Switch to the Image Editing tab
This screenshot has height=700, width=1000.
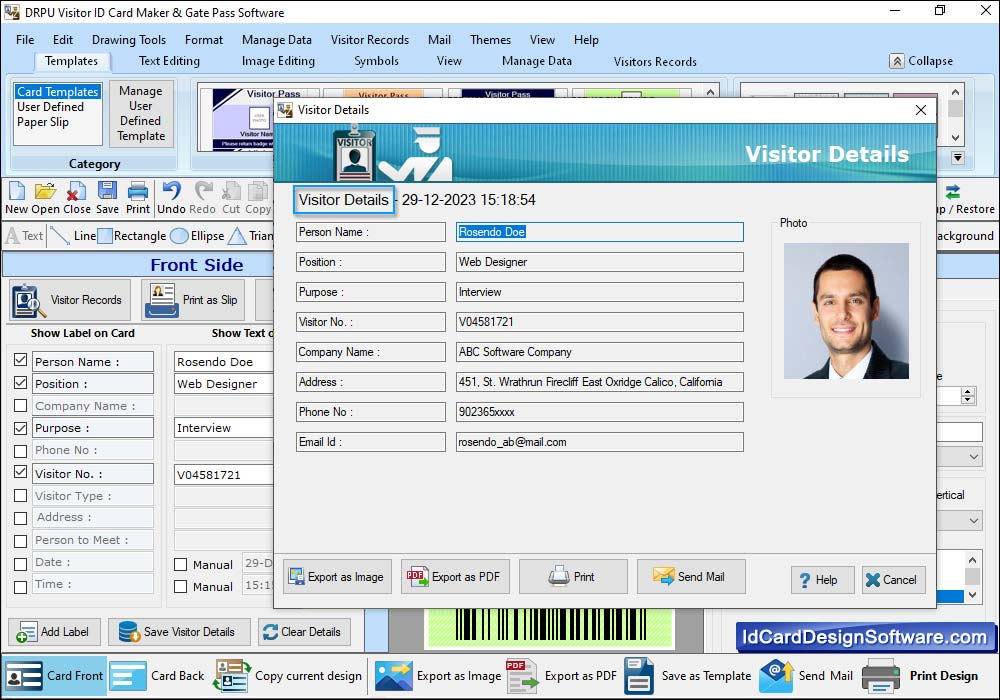[x=278, y=61]
